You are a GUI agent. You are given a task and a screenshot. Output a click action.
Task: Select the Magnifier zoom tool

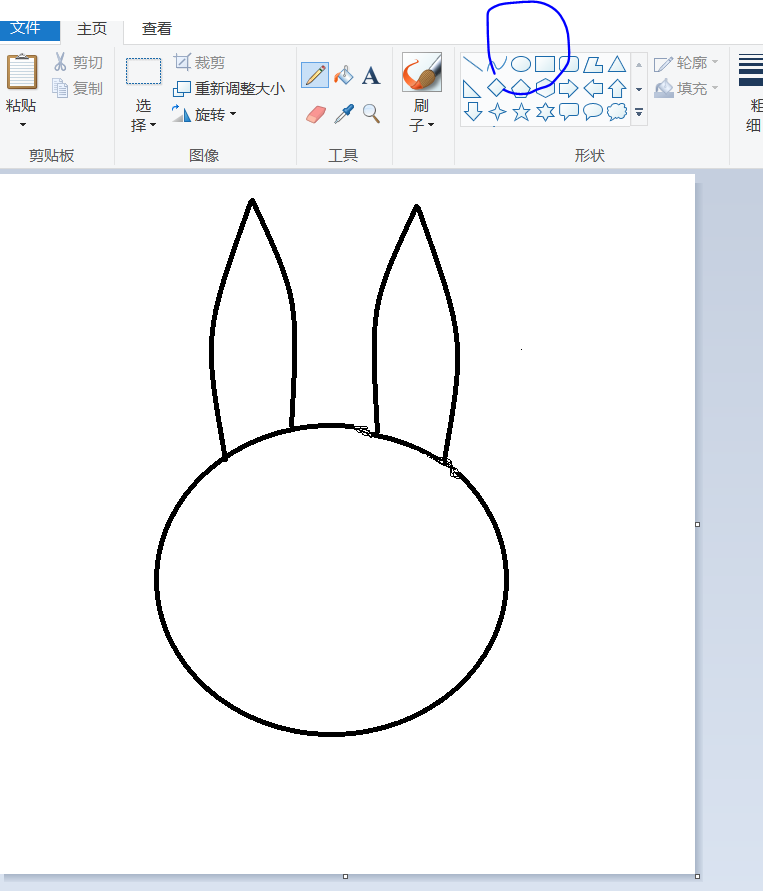point(371,114)
